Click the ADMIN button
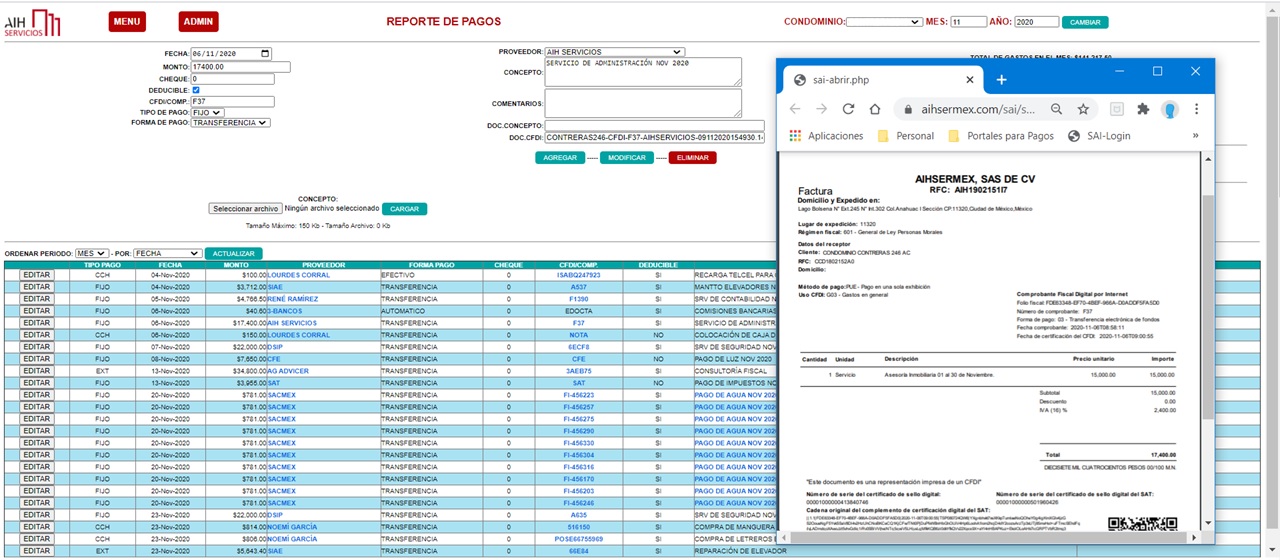Image resolution: width=1280 pixels, height=560 pixels. (x=198, y=22)
